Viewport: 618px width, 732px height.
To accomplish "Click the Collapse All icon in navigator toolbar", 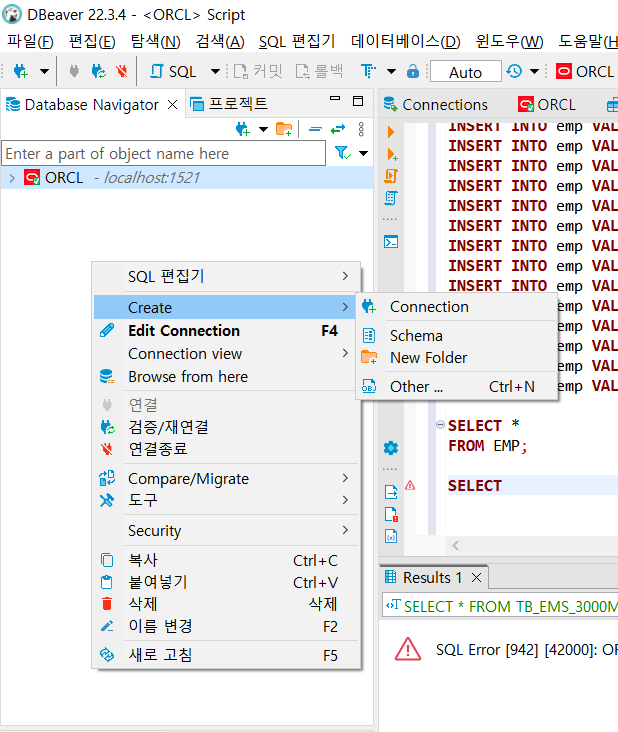I will (316, 129).
